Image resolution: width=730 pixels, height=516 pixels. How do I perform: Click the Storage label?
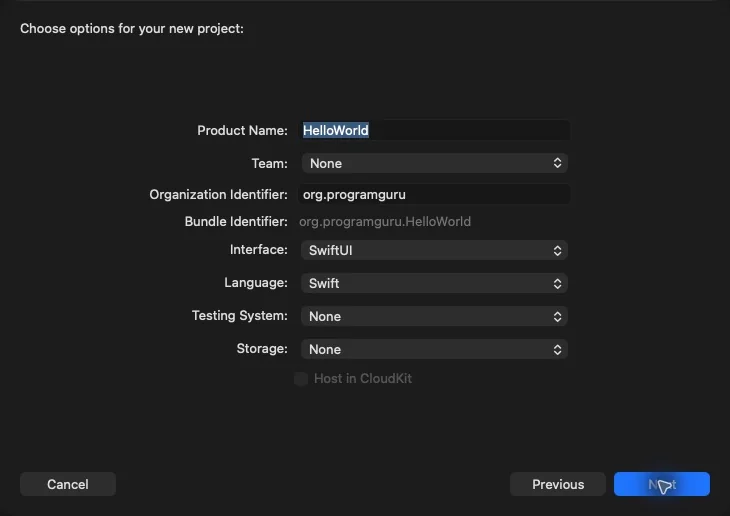pyautogui.click(x=262, y=349)
